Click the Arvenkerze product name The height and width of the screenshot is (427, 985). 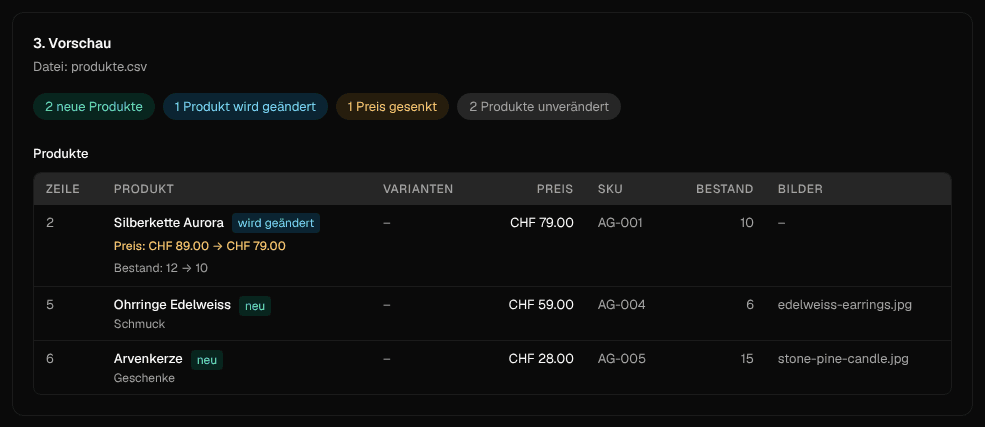148,359
